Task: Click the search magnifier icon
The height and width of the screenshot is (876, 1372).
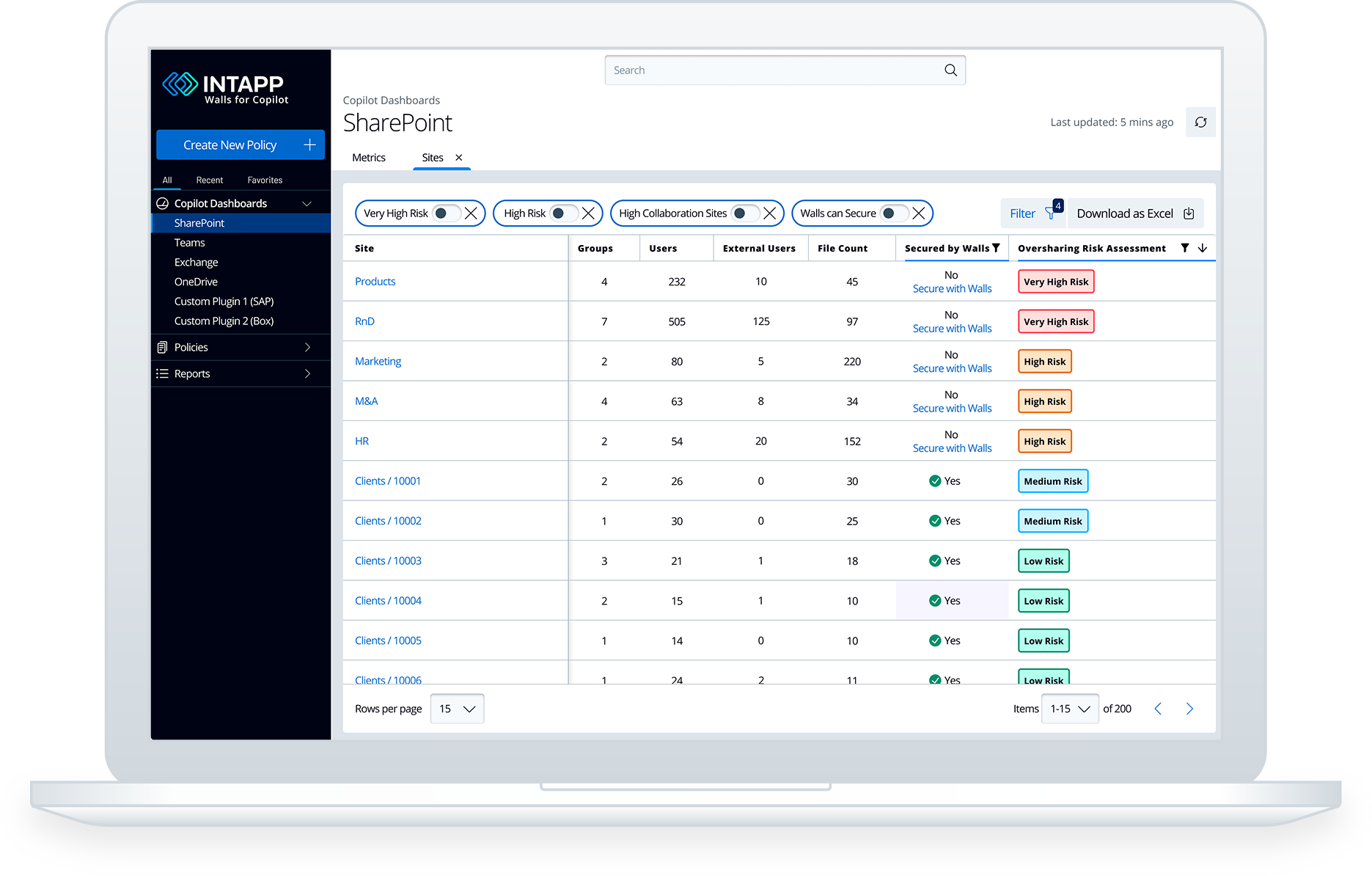Action: [x=950, y=70]
